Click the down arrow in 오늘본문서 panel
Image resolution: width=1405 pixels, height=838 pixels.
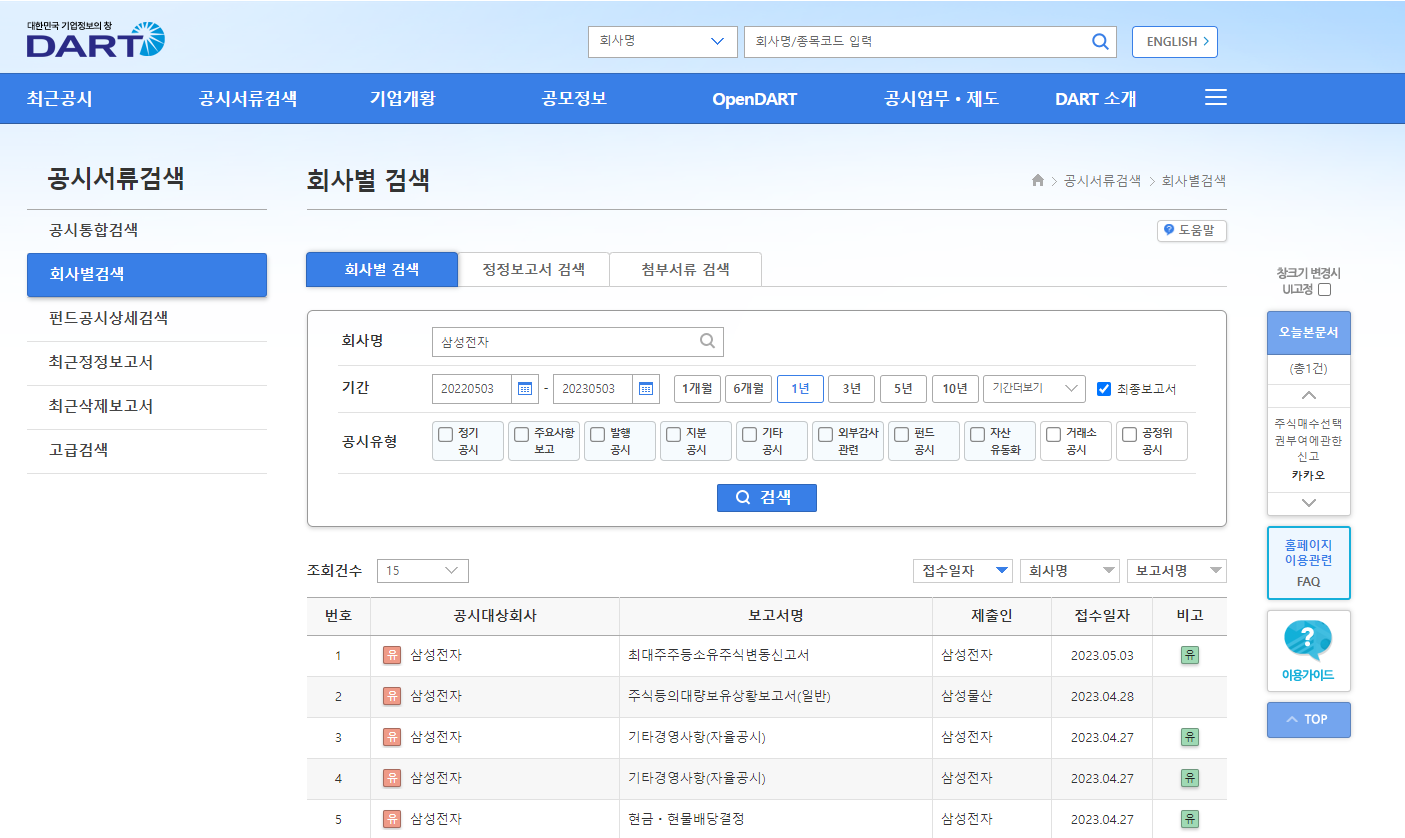click(1309, 503)
